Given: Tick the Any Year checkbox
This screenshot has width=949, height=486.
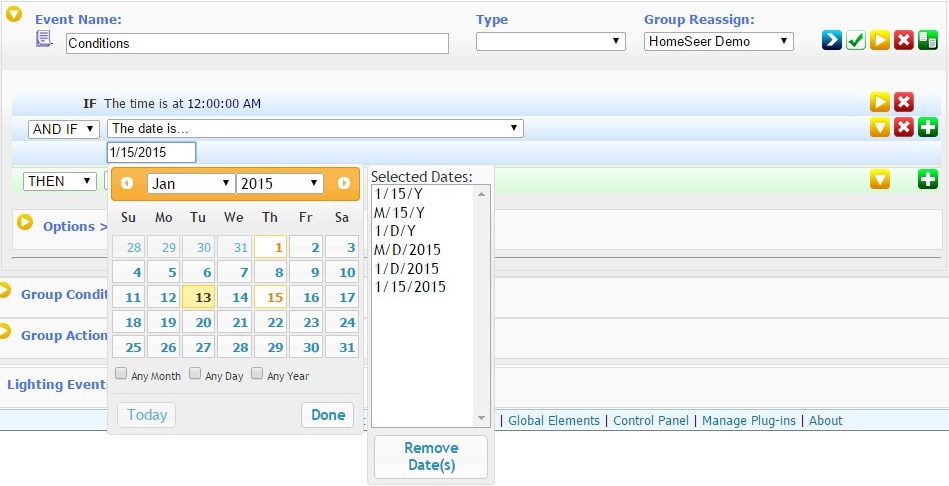Looking at the screenshot, I should coord(257,375).
